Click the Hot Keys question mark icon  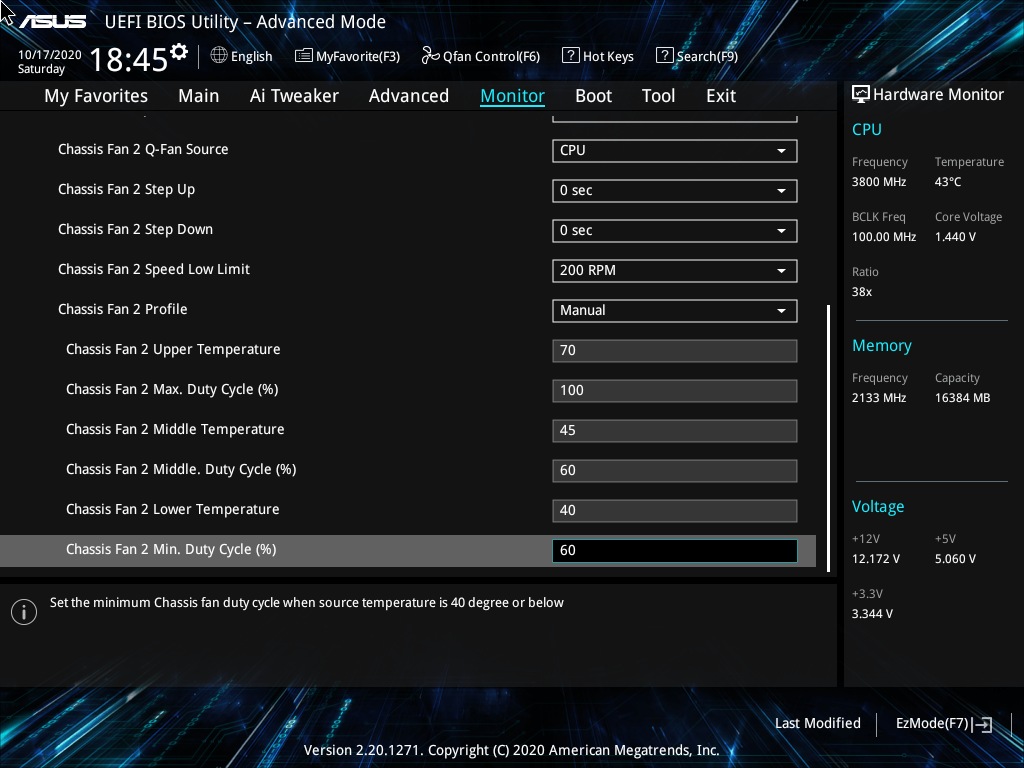(570, 56)
